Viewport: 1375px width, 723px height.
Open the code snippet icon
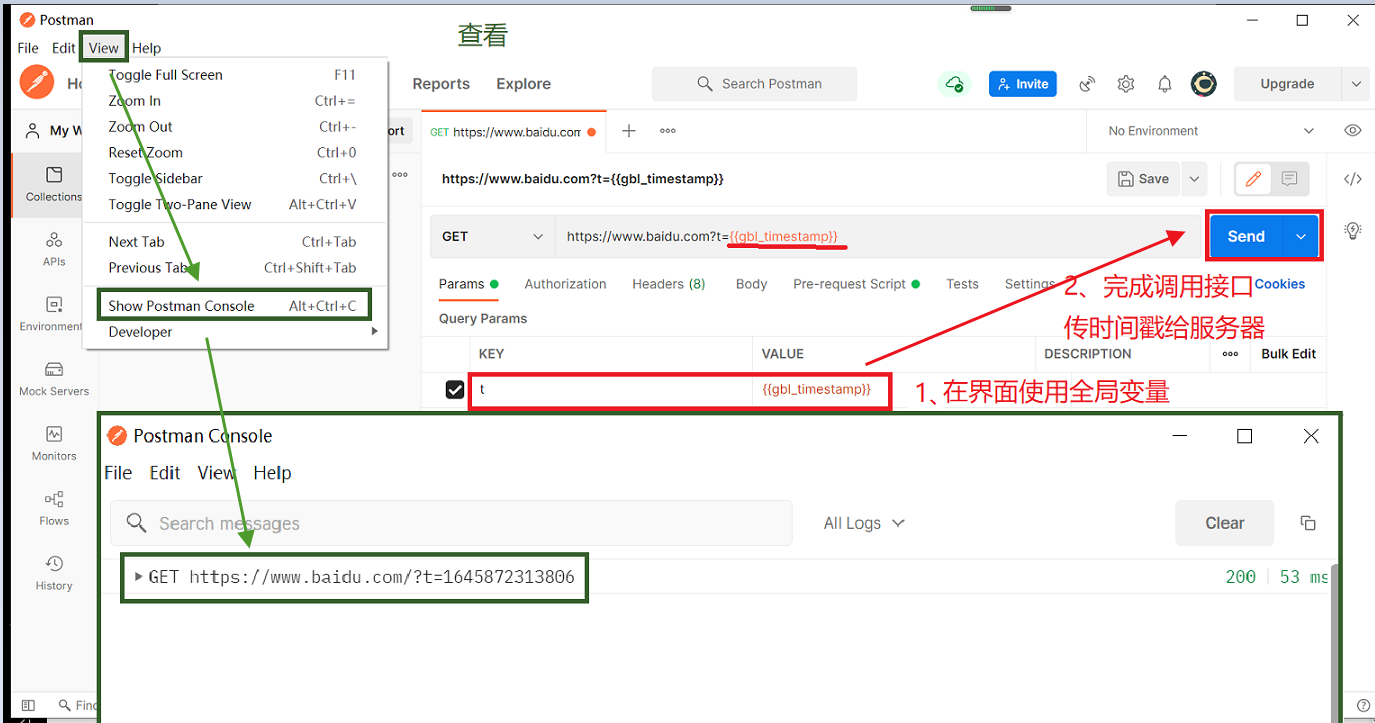click(1353, 179)
